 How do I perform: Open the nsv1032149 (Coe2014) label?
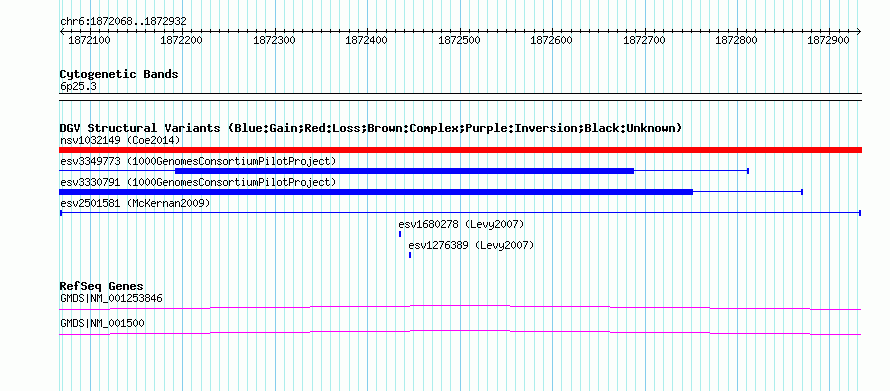pos(120,140)
